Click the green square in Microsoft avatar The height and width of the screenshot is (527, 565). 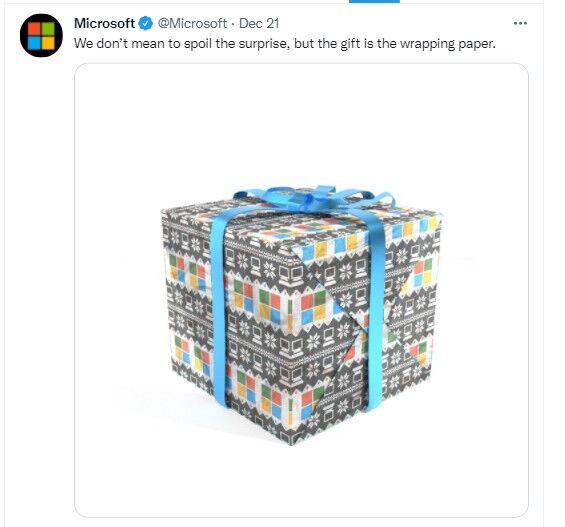pyautogui.click(x=48, y=29)
